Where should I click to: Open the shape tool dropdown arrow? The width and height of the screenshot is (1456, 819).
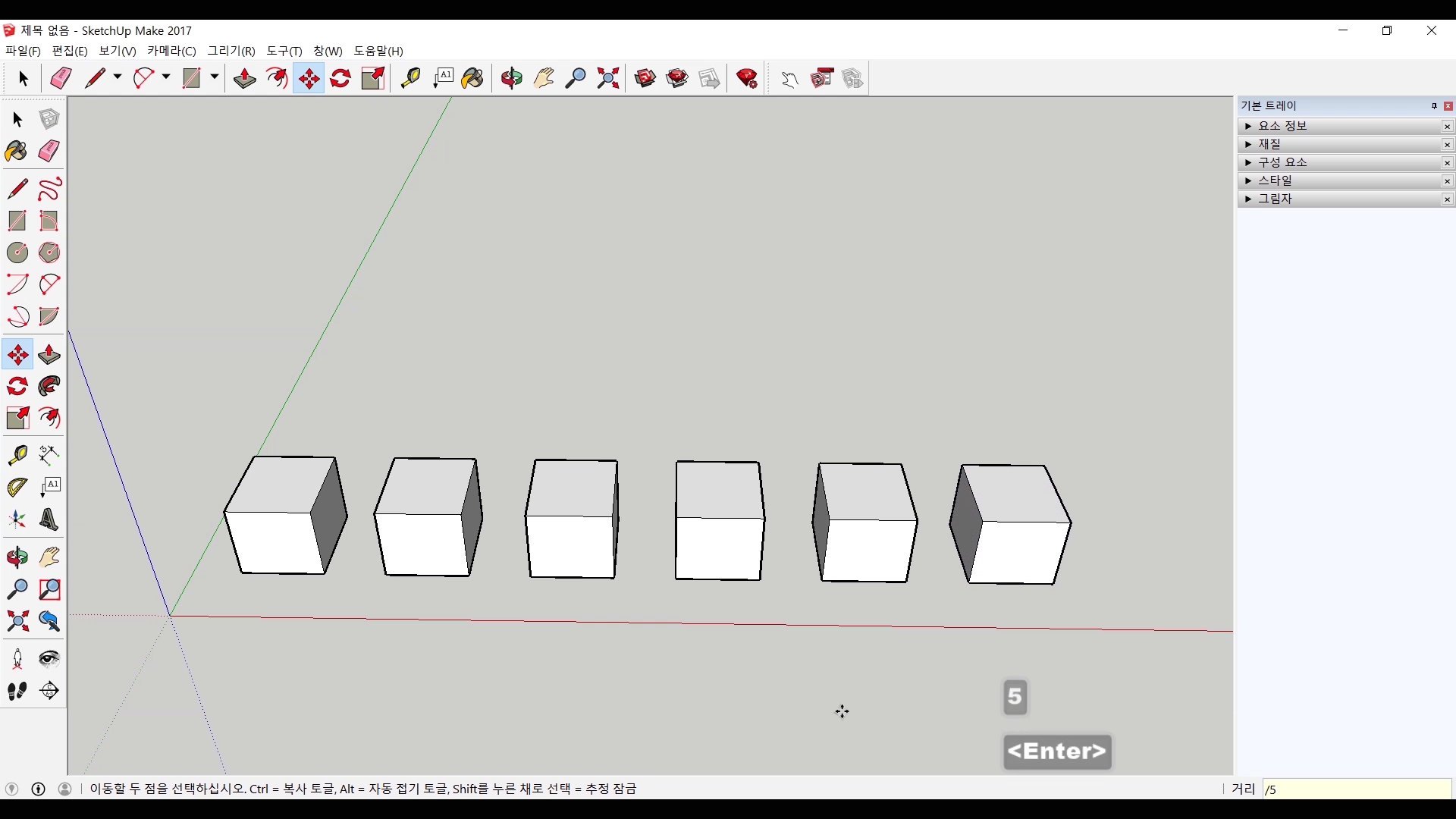click(x=215, y=77)
